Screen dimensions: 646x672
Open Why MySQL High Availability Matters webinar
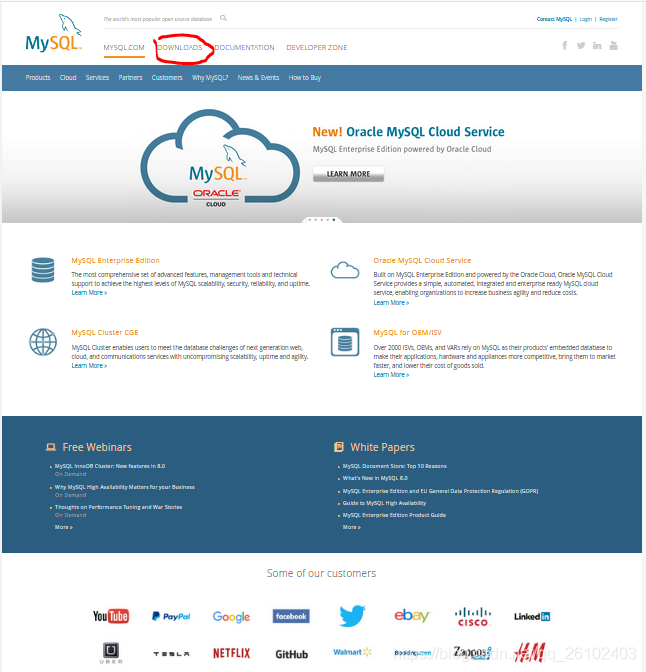[x=125, y=487]
